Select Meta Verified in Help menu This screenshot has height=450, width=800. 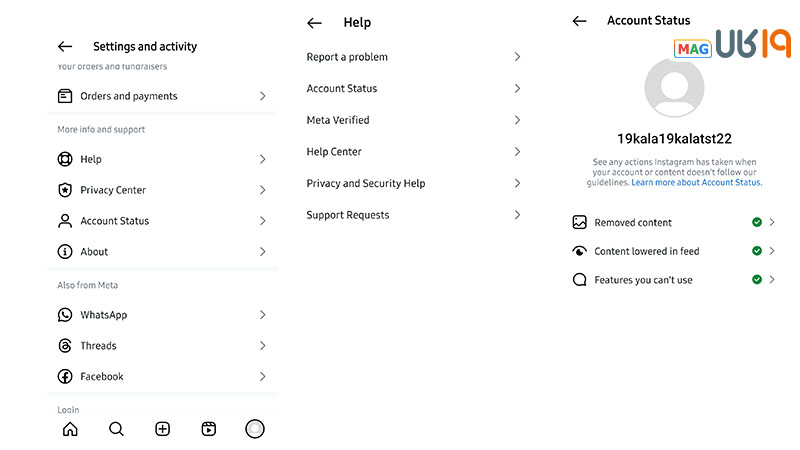pyautogui.click(x=338, y=120)
